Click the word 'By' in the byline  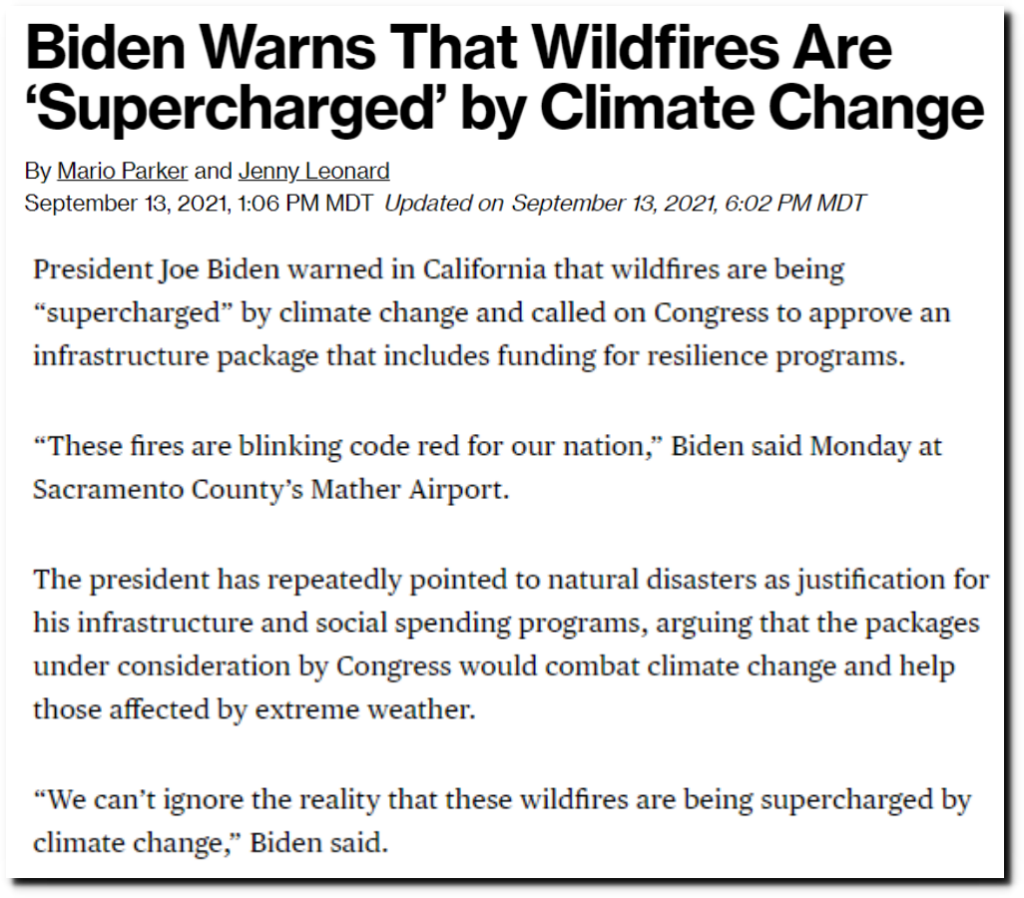coord(38,171)
